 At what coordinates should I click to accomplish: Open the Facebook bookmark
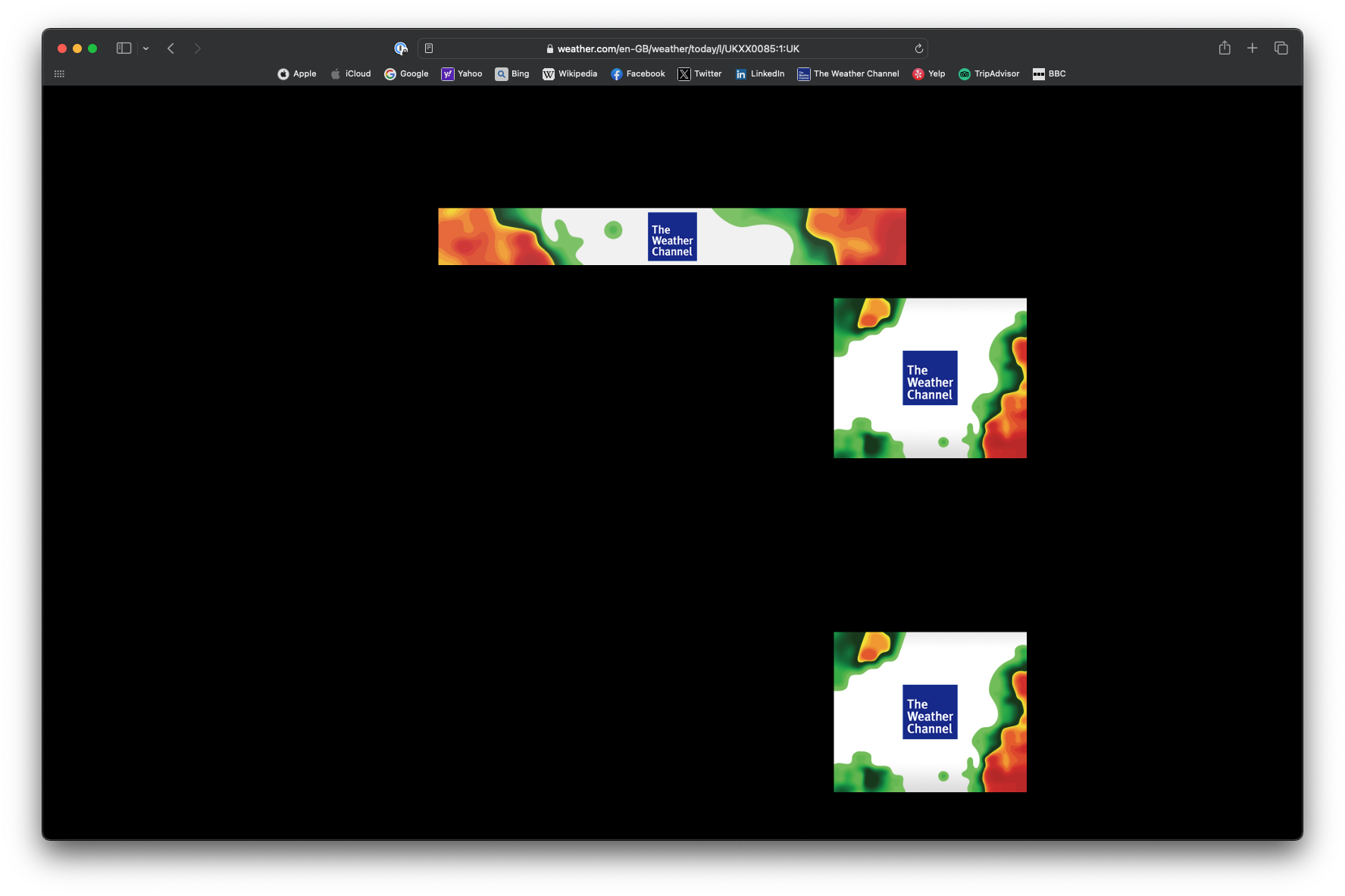[x=638, y=73]
